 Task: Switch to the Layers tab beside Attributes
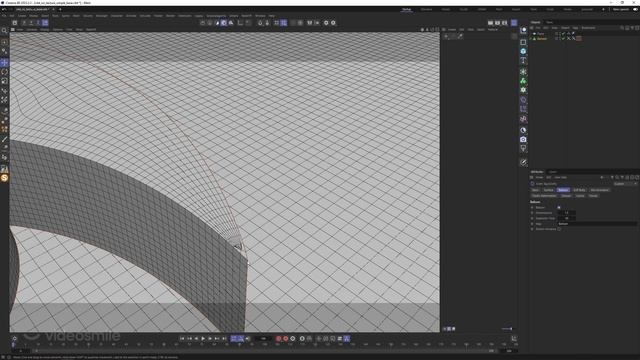pos(553,172)
